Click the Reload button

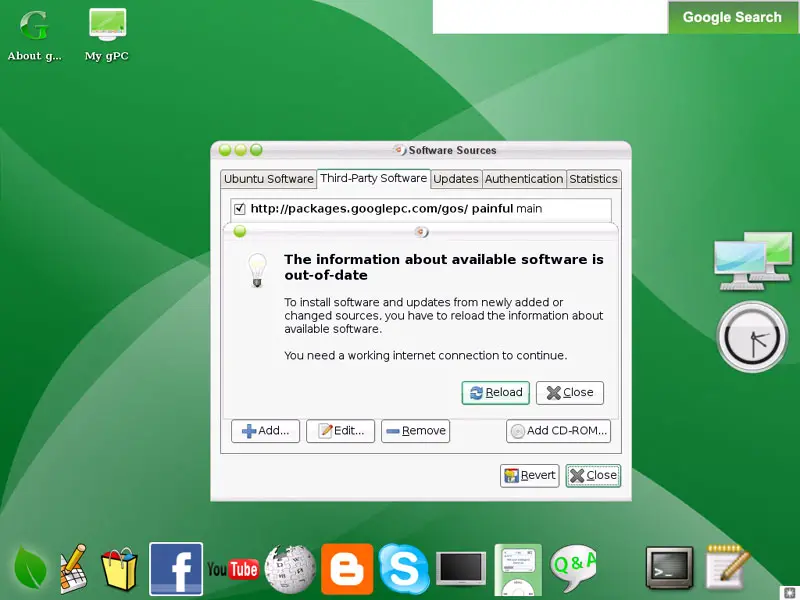coord(495,393)
